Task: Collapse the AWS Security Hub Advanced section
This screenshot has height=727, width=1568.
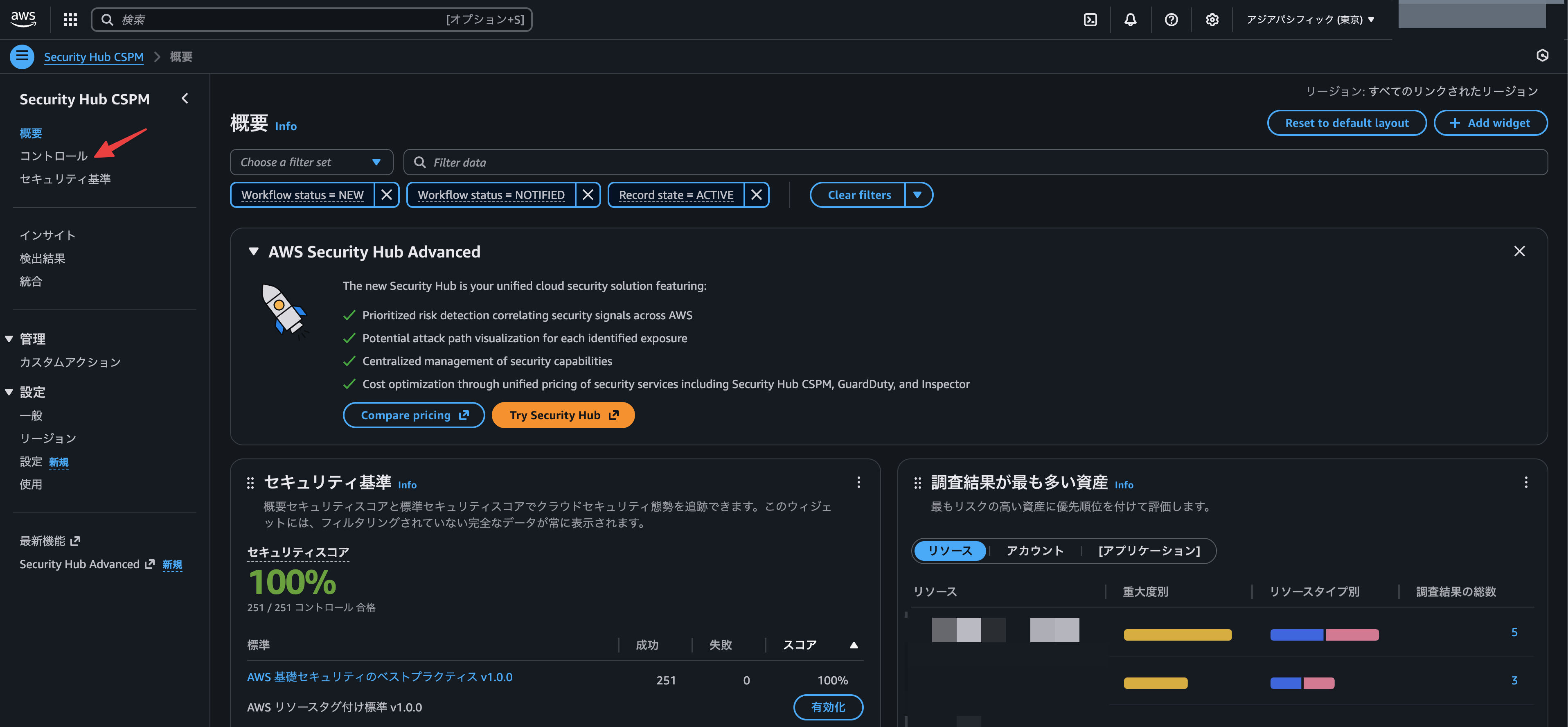Action: [254, 251]
